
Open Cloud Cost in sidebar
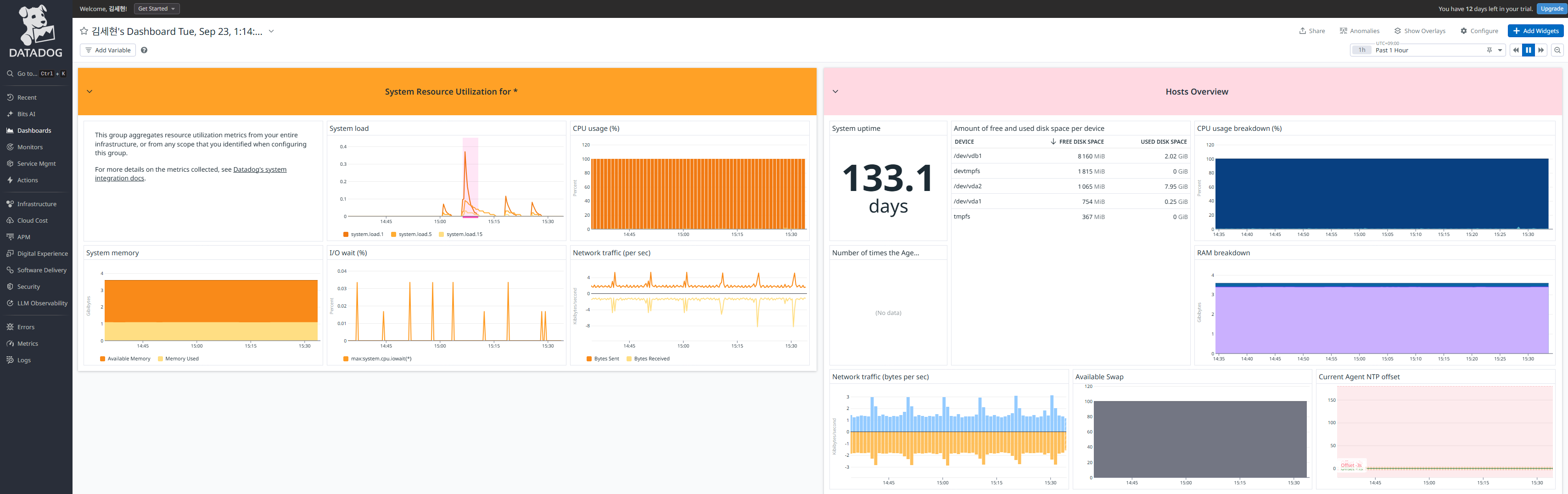pos(32,220)
